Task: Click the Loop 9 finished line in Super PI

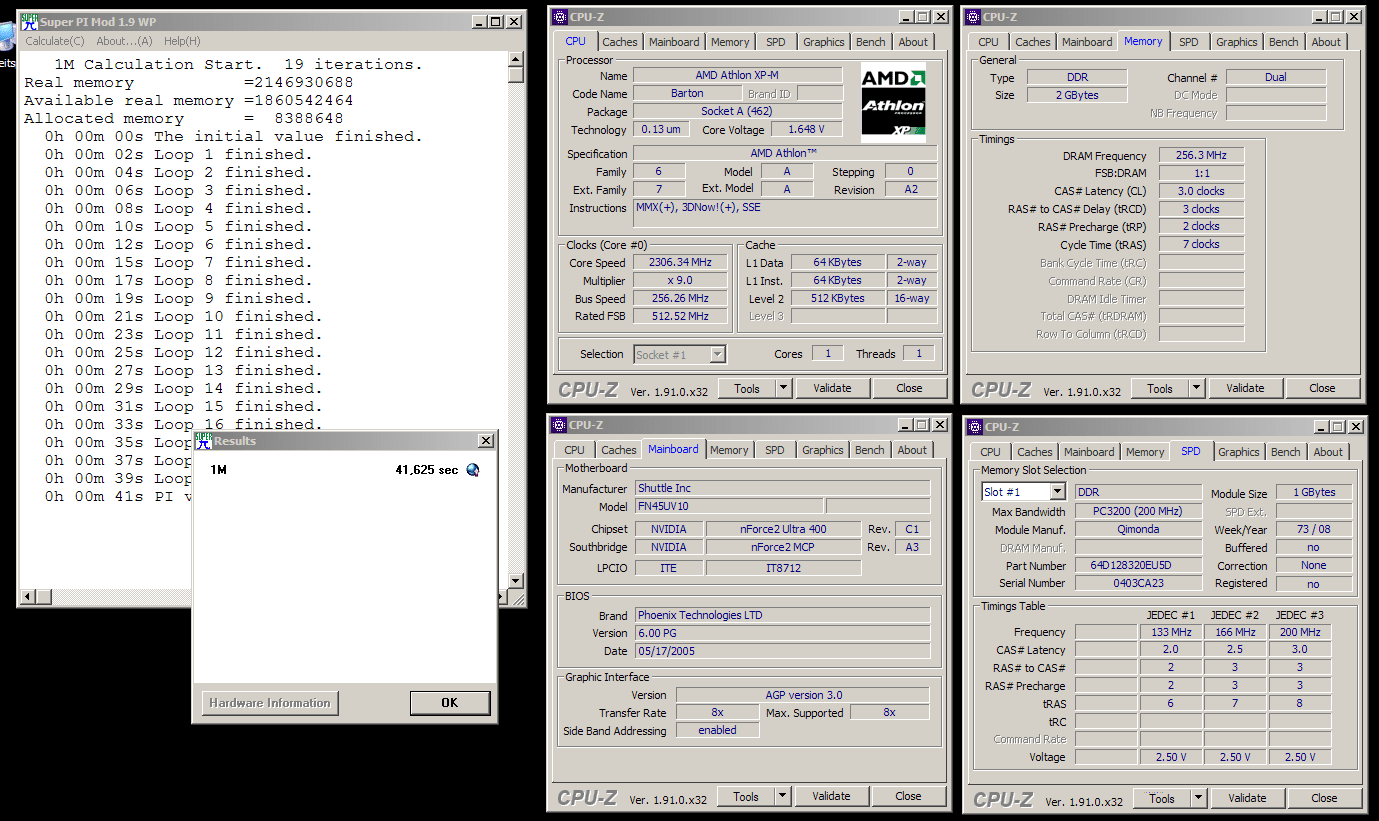Action: (x=178, y=298)
